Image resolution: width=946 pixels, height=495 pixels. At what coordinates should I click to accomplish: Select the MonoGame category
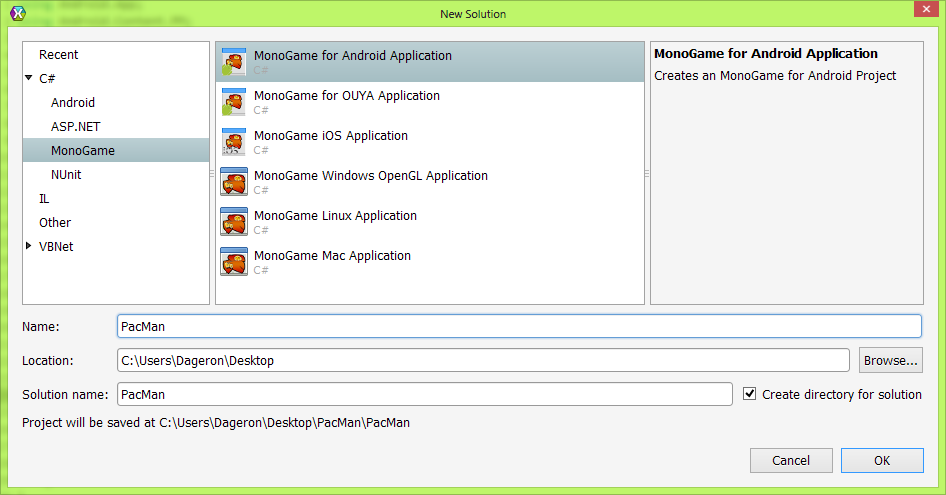click(116, 150)
